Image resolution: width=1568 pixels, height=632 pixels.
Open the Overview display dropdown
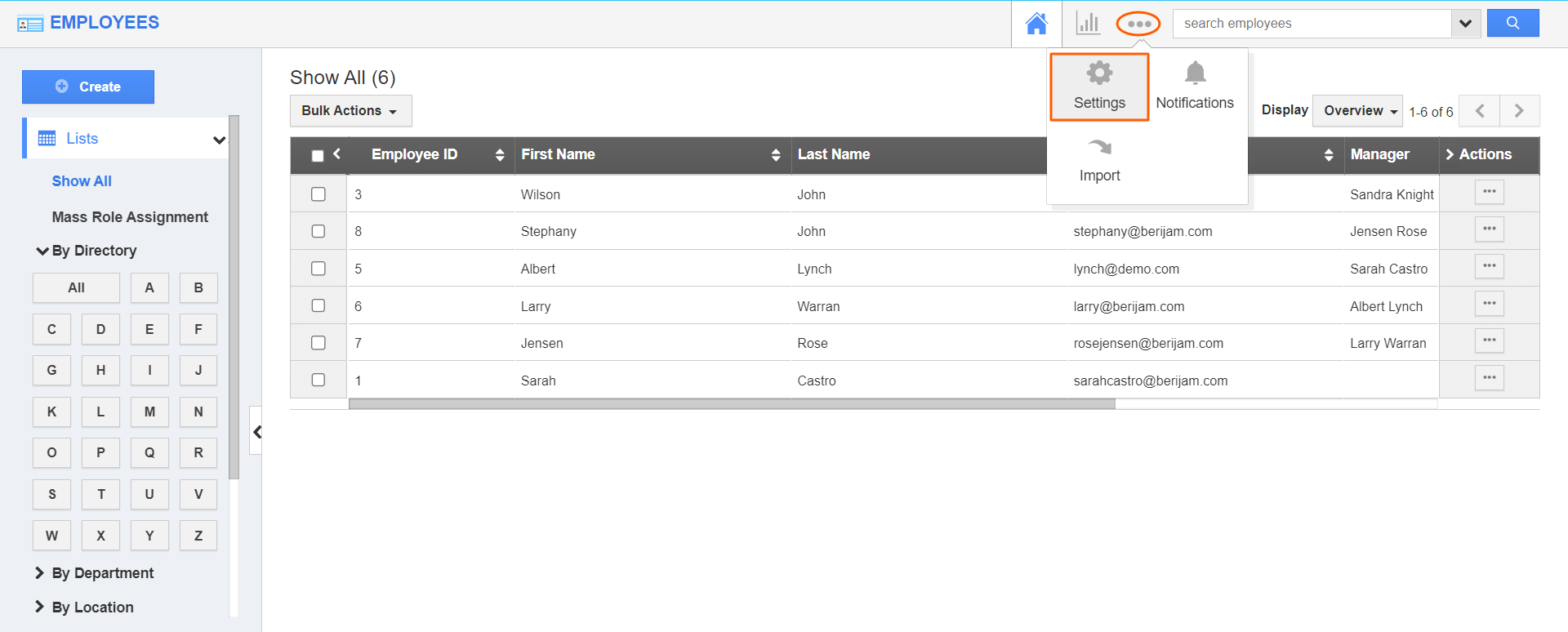coord(1357,111)
